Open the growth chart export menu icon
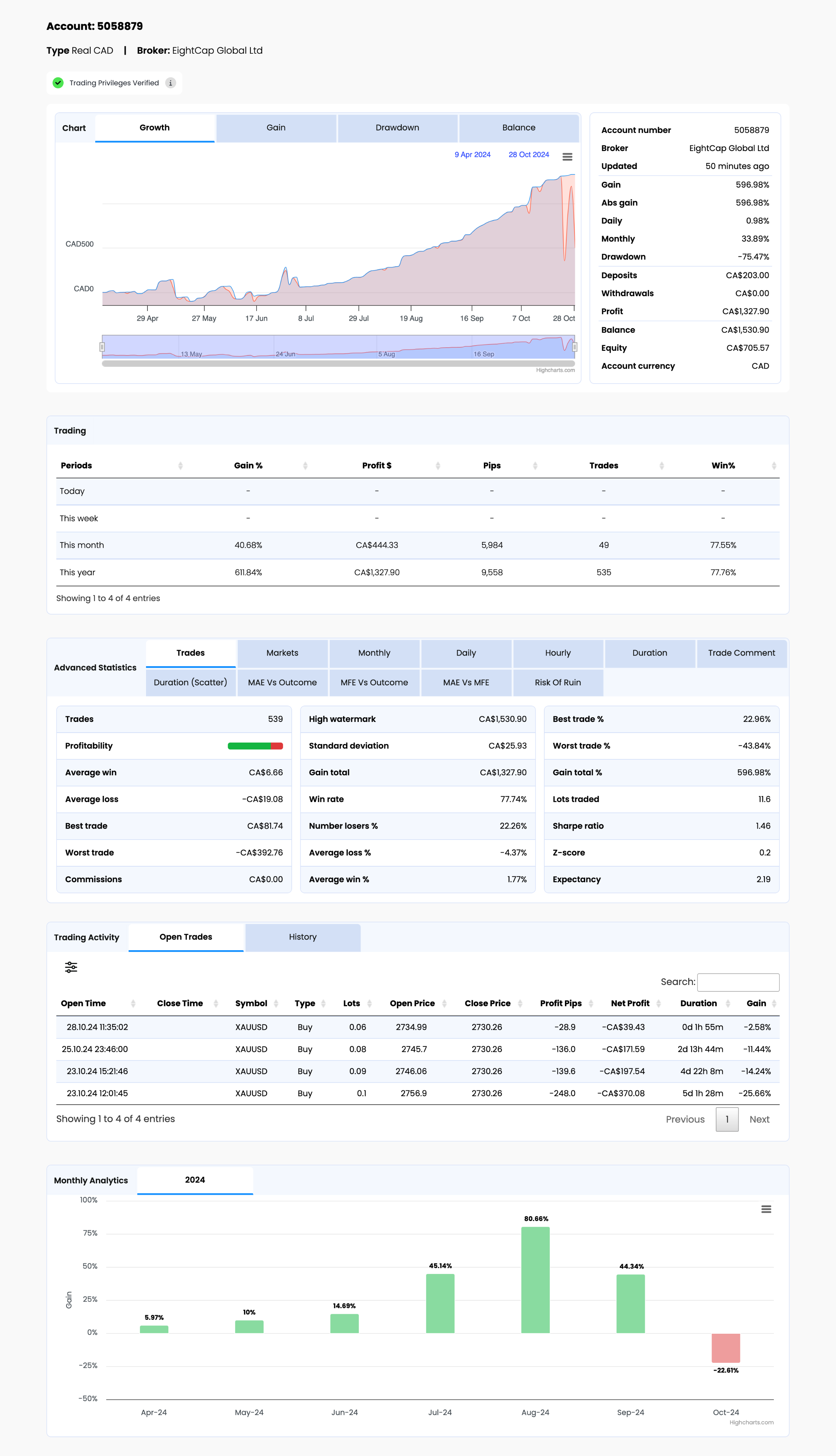Image resolution: width=836 pixels, height=1456 pixels. (x=567, y=156)
